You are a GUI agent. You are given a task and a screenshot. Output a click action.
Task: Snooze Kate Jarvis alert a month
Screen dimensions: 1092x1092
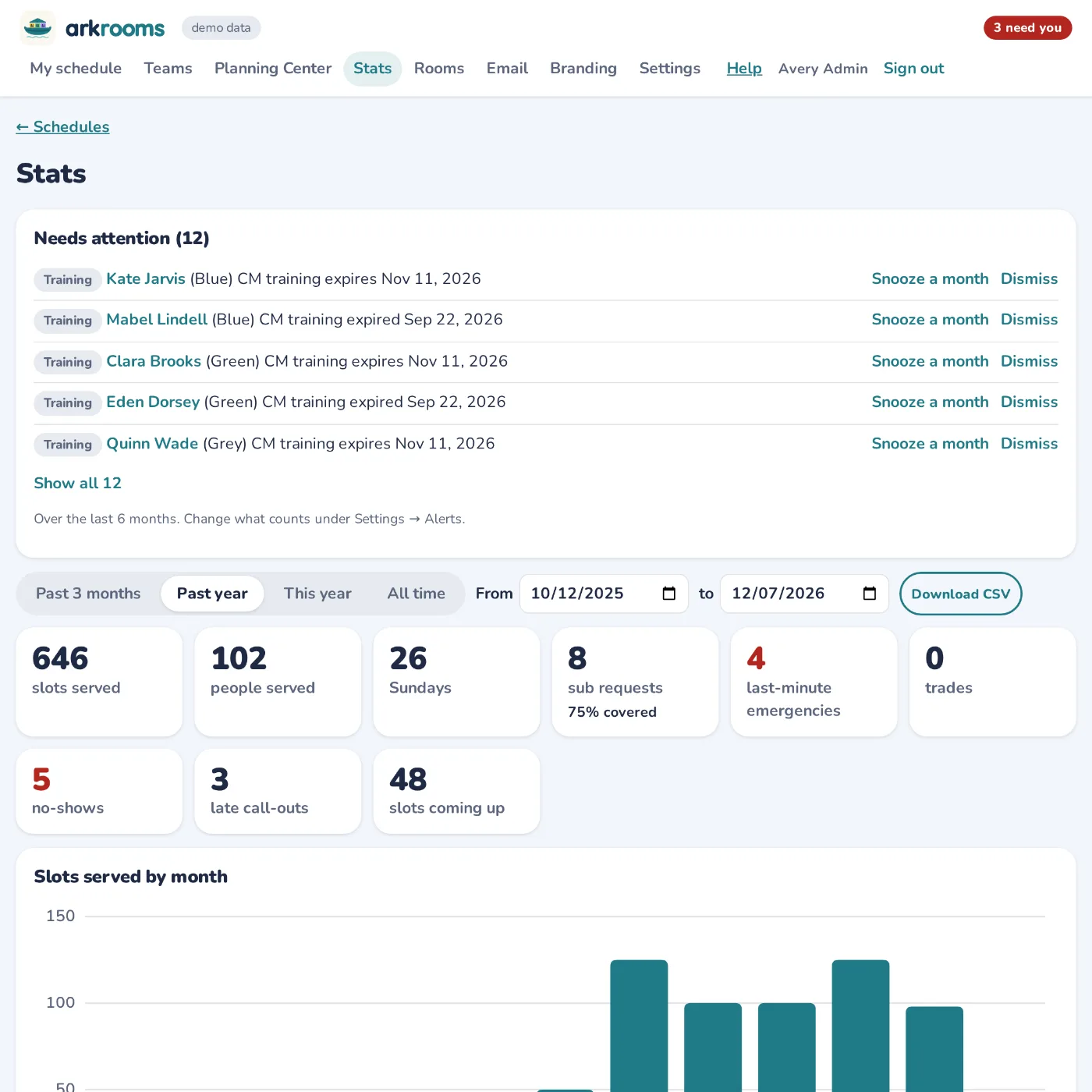coord(930,279)
